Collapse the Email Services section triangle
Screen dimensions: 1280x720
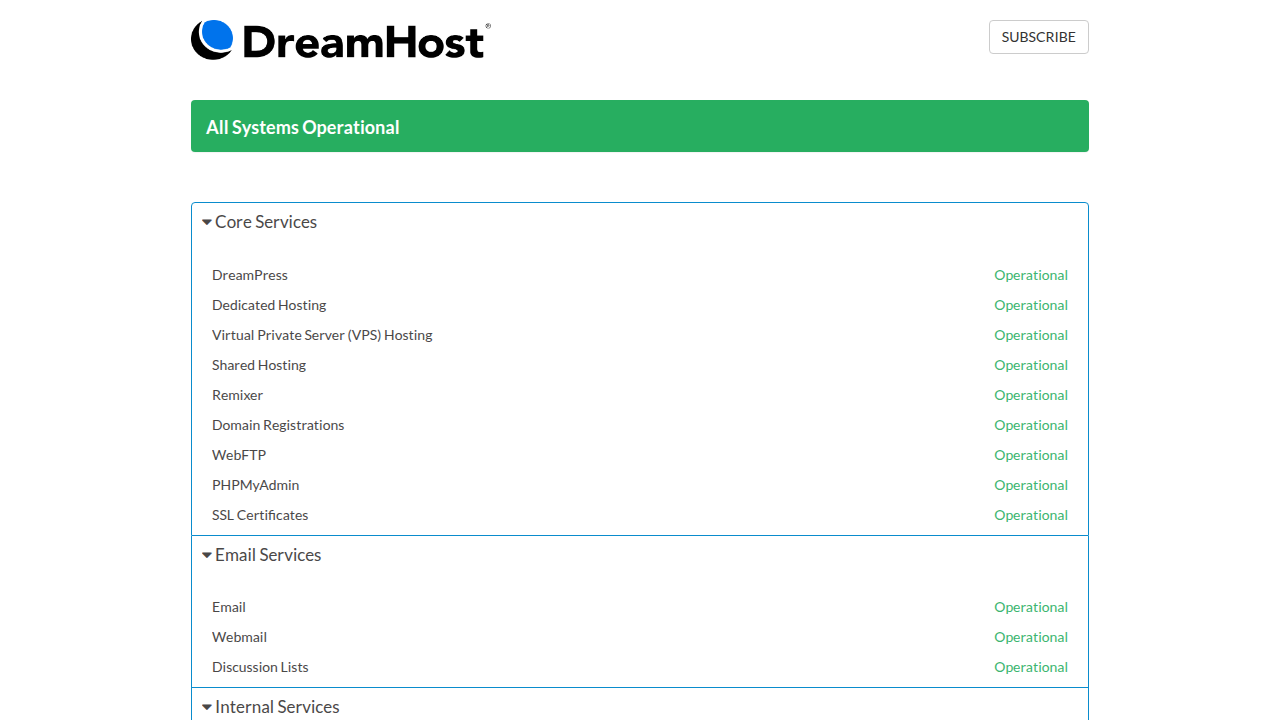tap(206, 554)
